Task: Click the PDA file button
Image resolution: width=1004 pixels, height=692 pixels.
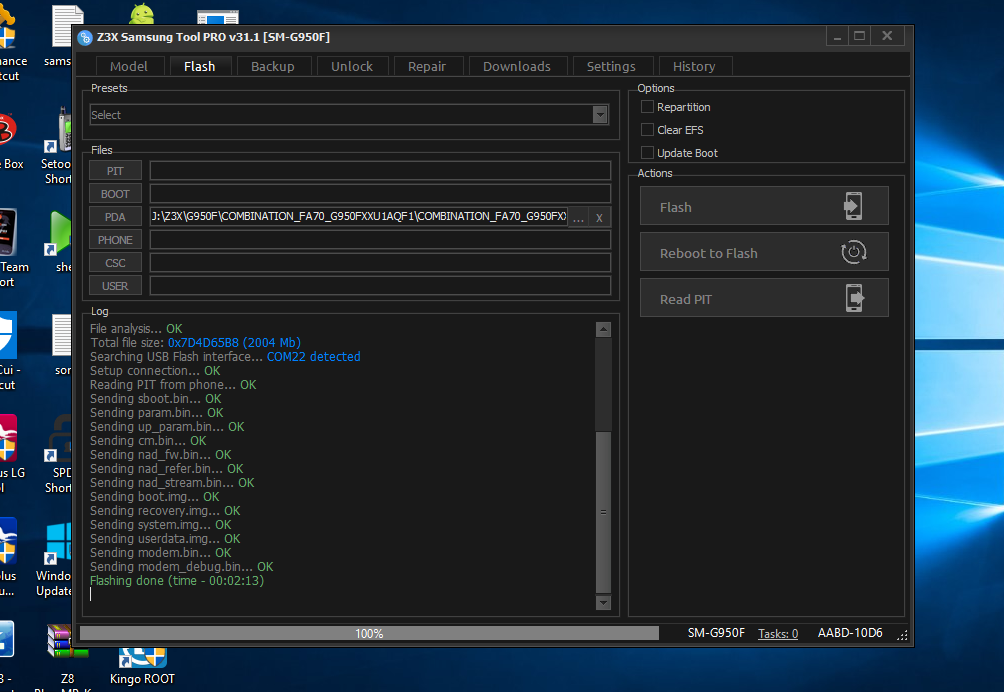Action: (x=115, y=217)
